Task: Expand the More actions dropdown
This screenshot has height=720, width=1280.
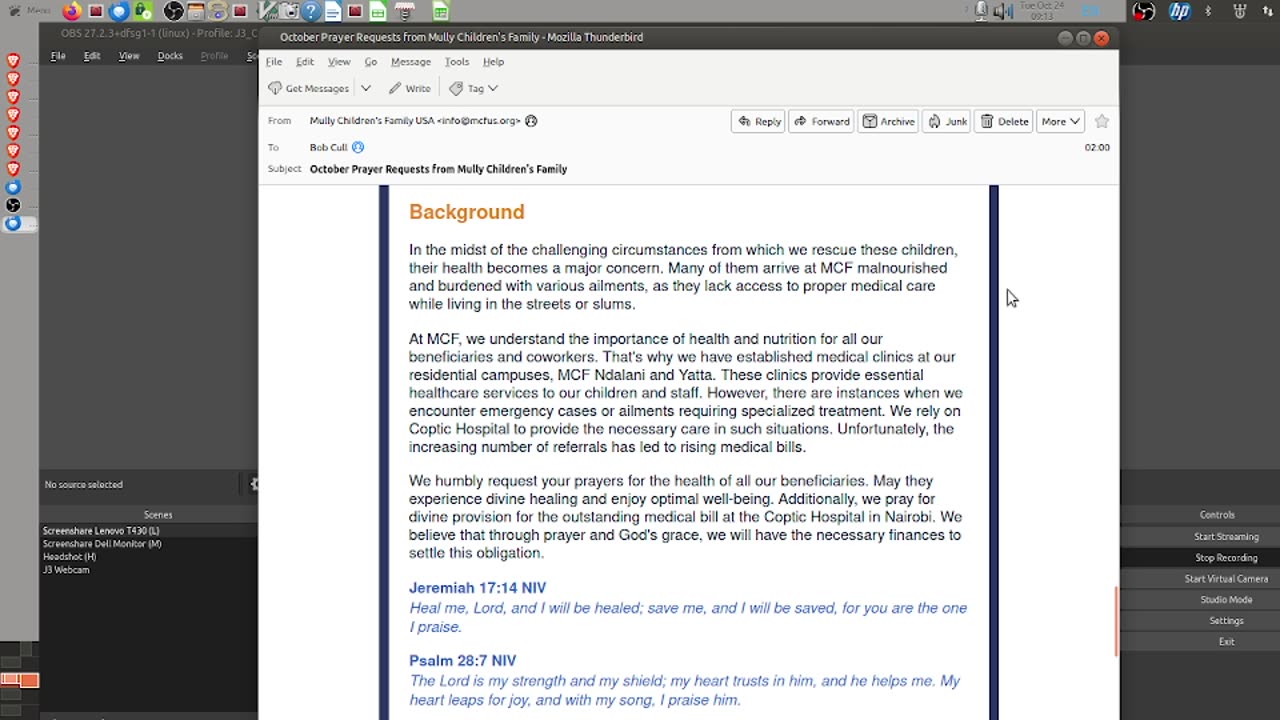Action: [1060, 121]
